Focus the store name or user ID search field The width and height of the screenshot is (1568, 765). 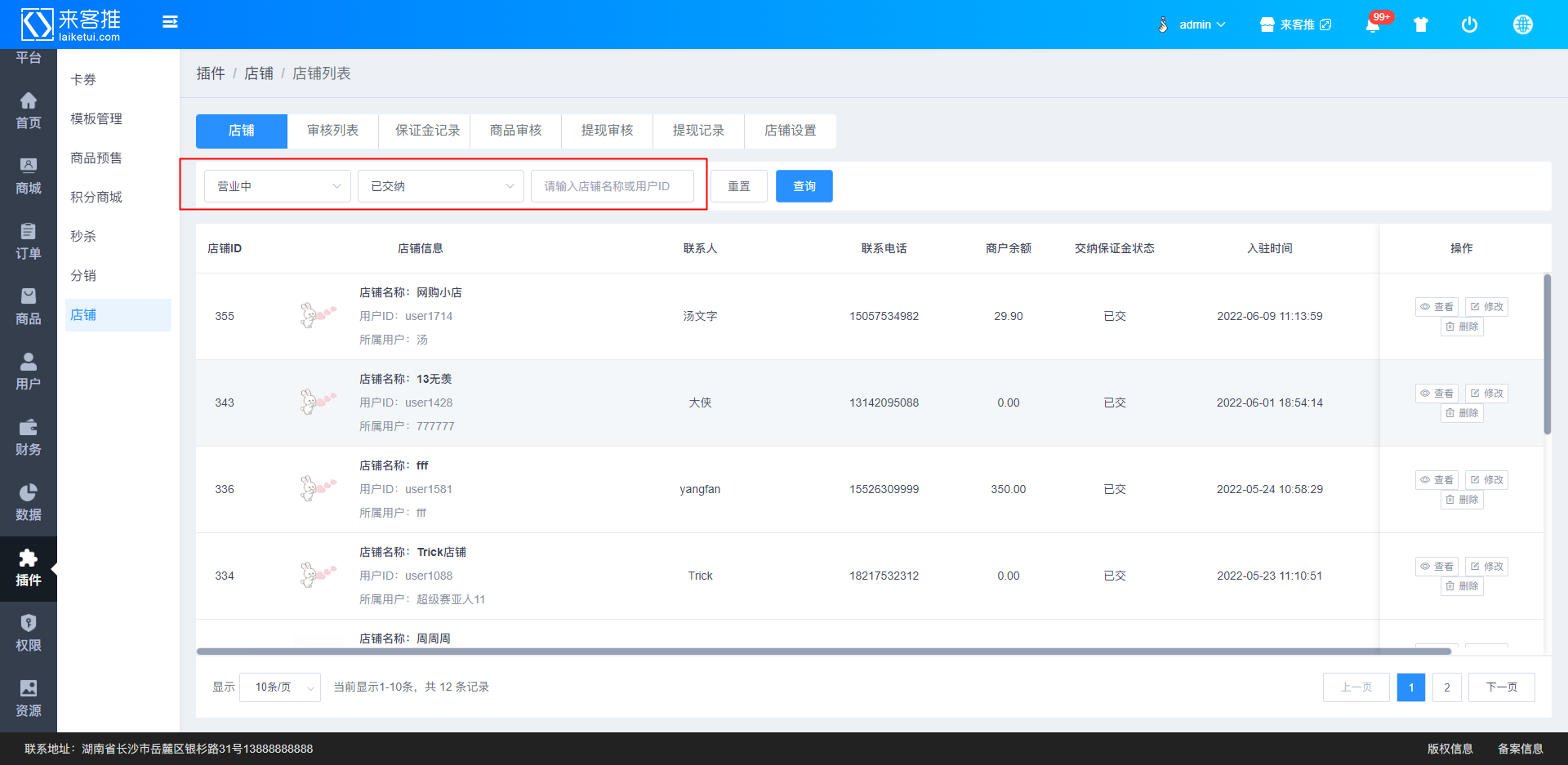coord(612,186)
